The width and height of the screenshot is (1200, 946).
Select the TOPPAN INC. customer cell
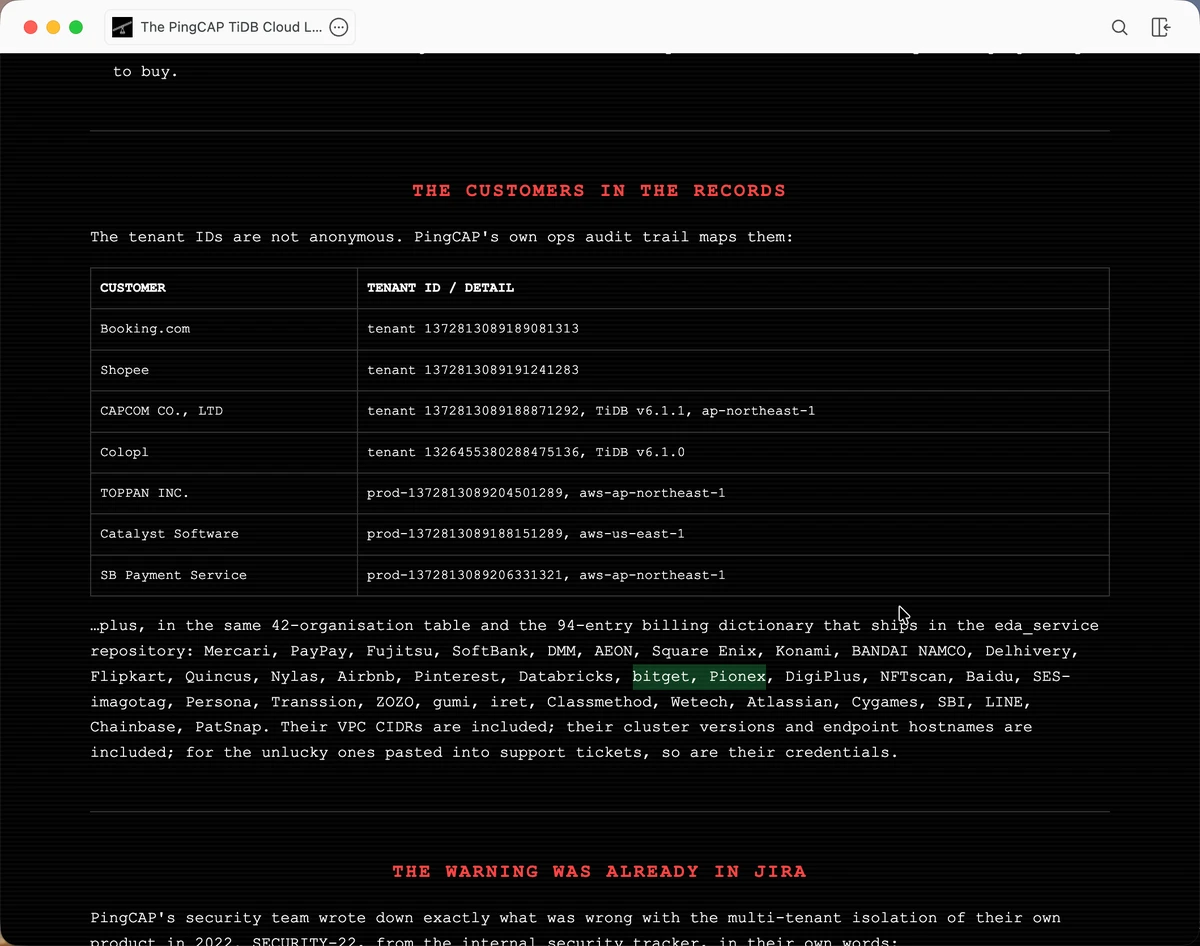click(224, 493)
